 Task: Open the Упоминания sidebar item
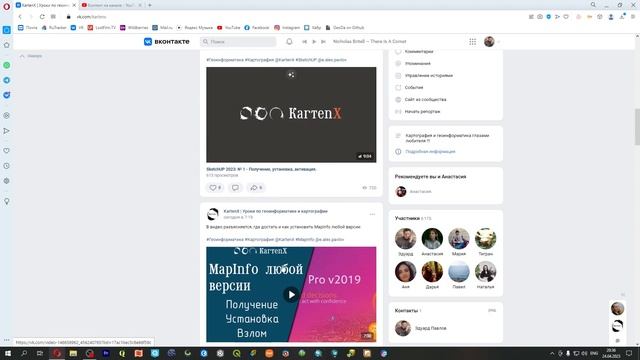click(418, 63)
